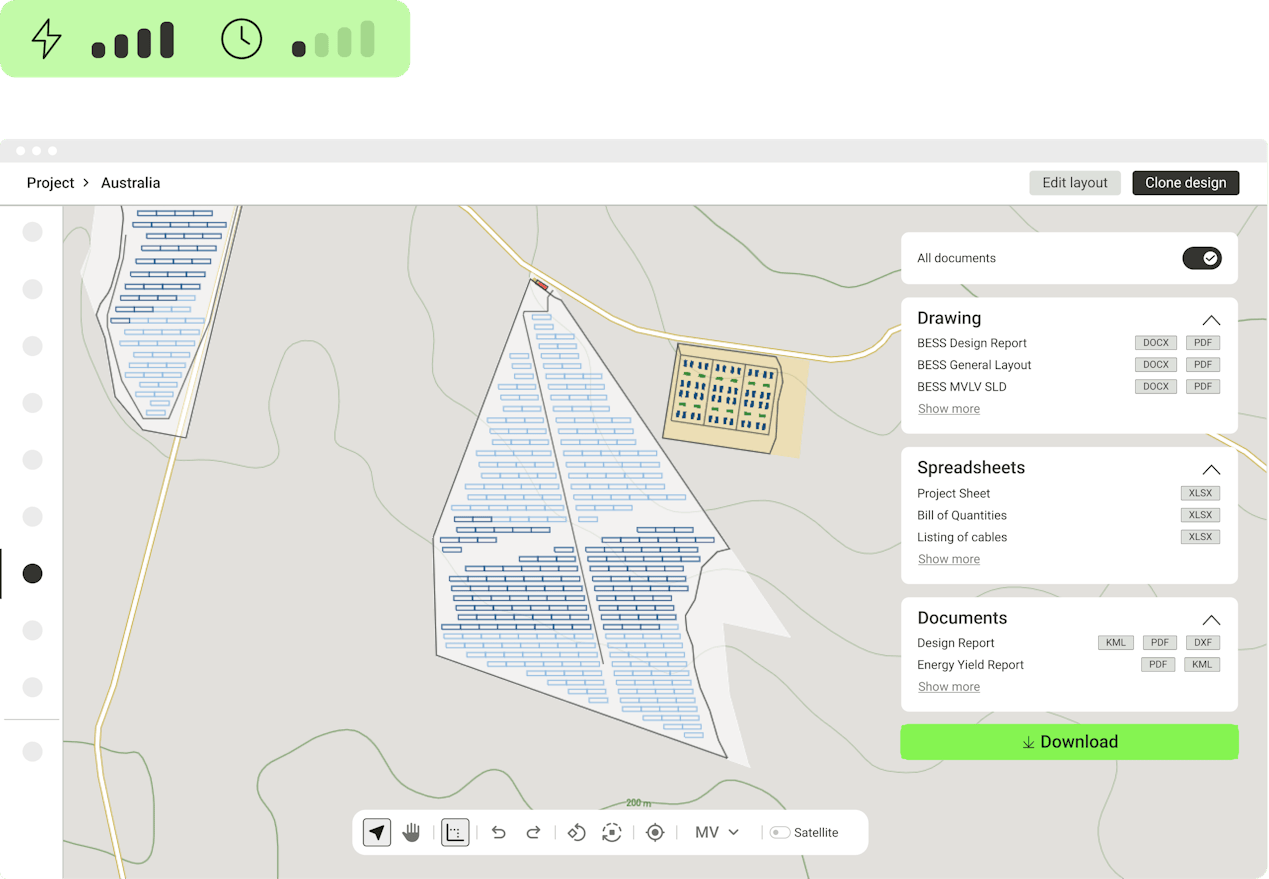Image resolution: width=1269 pixels, height=879 pixels.
Task: Click the Spreadsheets section heading
Action: 971,468
